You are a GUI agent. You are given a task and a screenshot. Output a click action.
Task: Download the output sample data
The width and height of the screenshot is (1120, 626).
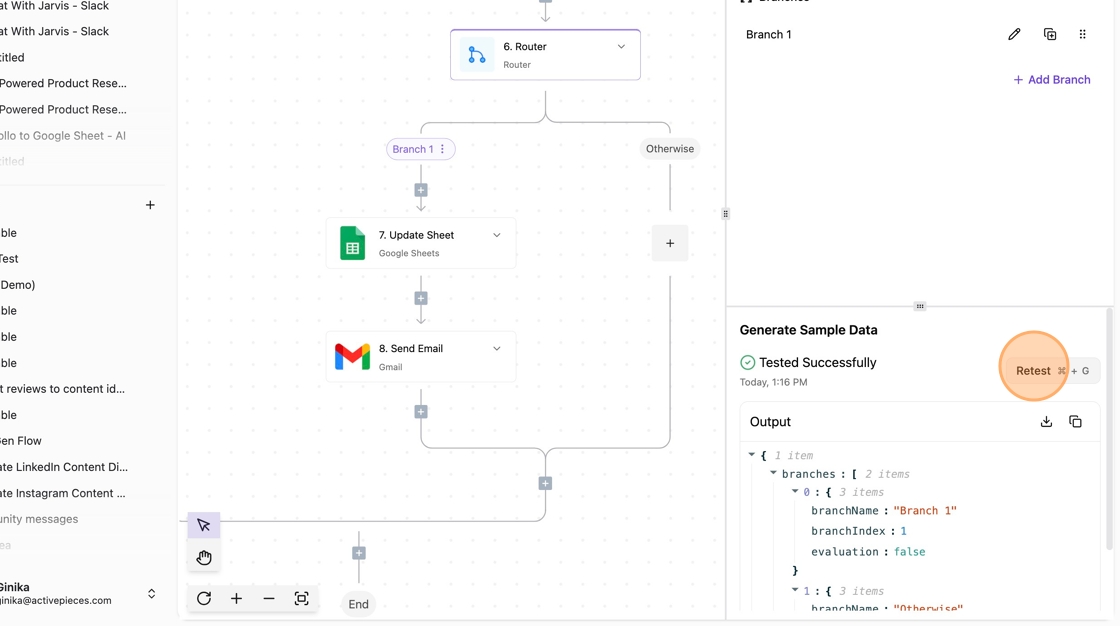[x=1046, y=422]
